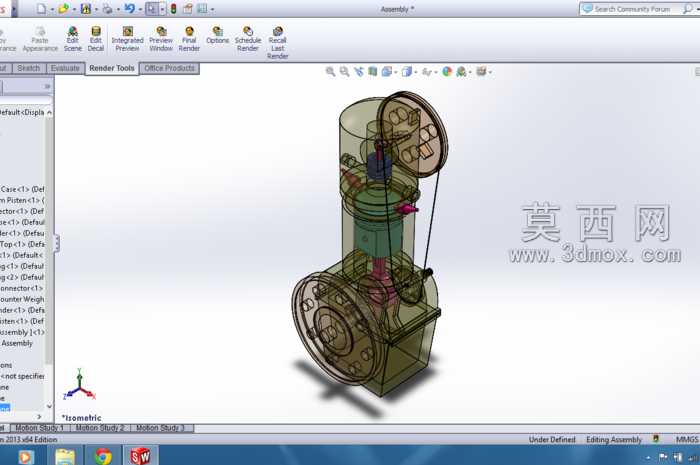Open dropdown arrow next to Print icon

pyautogui.click(x=118, y=9)
